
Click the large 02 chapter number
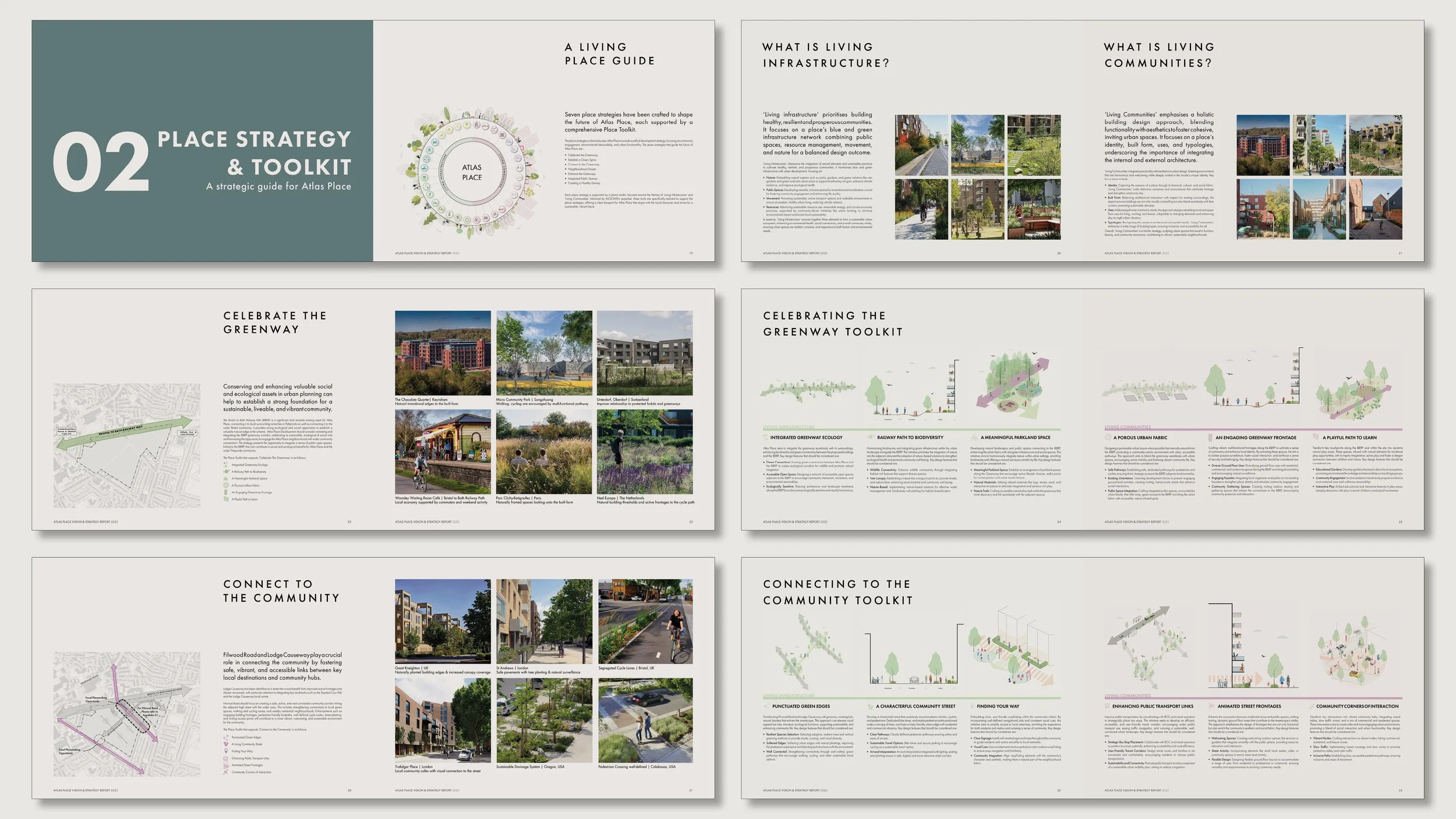point(100,162)
